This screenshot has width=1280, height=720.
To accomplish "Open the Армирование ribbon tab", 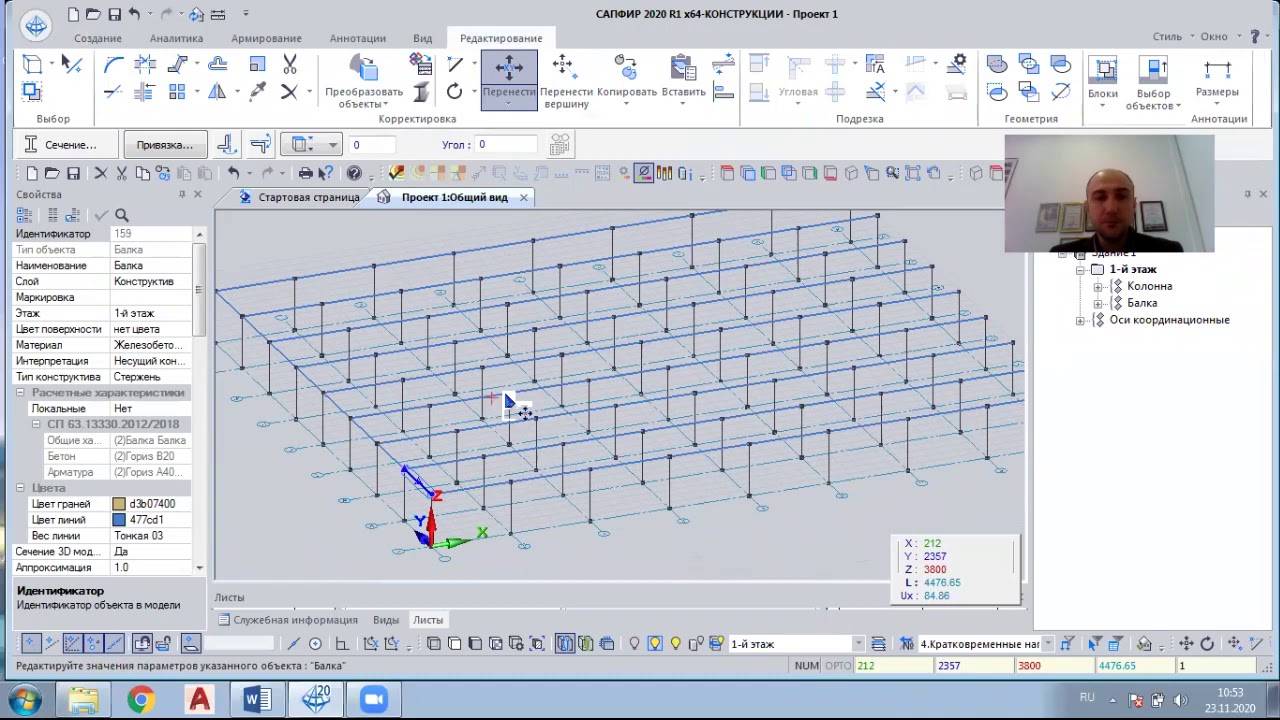I will point(266,38).
